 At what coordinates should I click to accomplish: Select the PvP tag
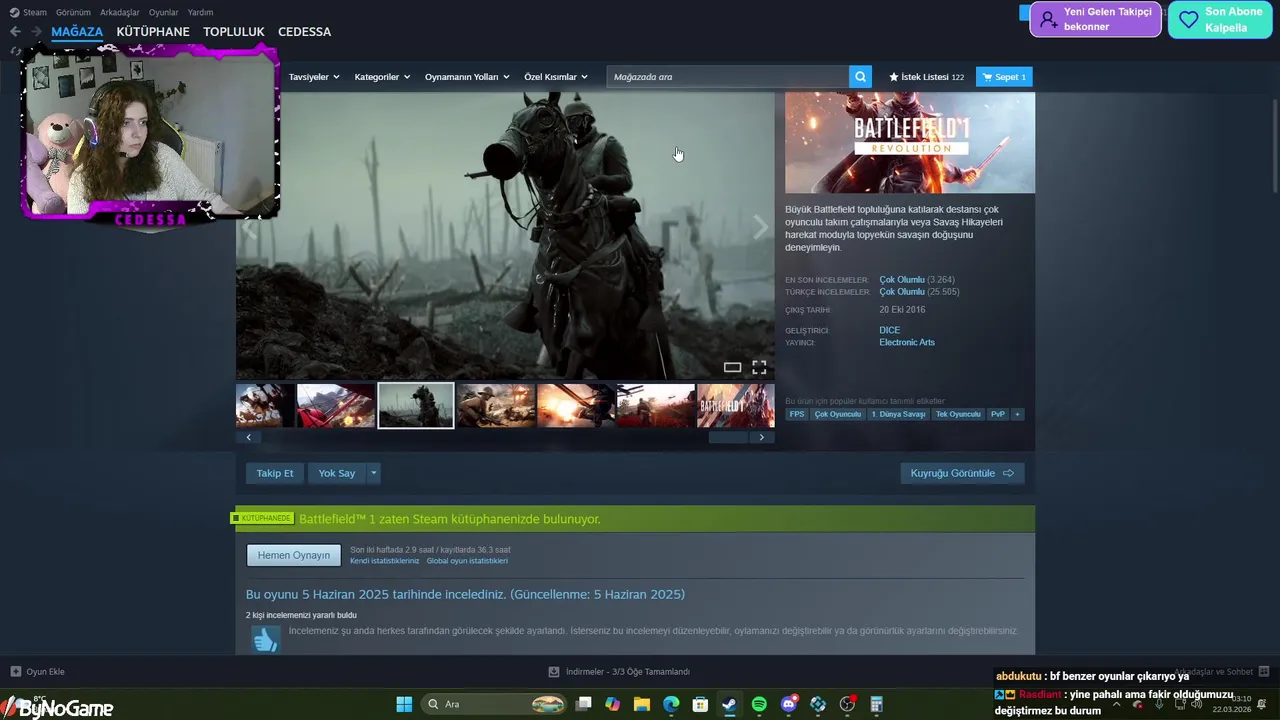(998, 414)
